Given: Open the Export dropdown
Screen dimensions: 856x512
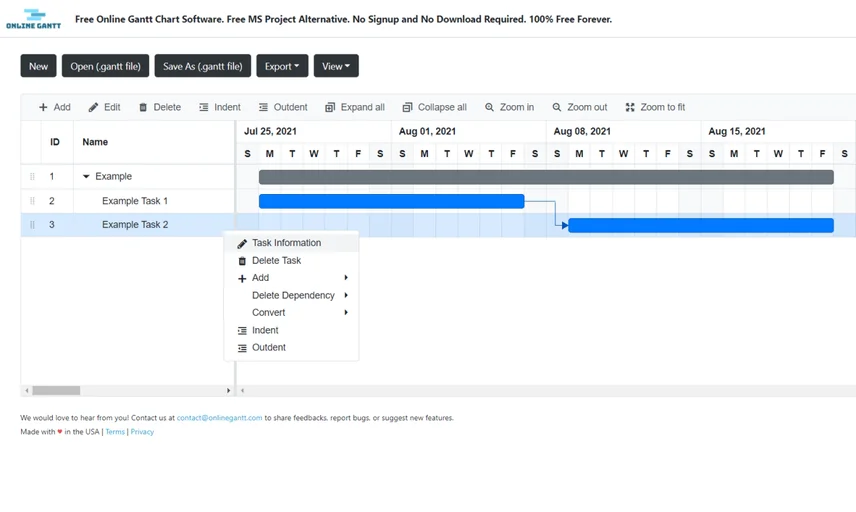Looking at the screenshot, I should pyautogui.click(x=282, y=66).
